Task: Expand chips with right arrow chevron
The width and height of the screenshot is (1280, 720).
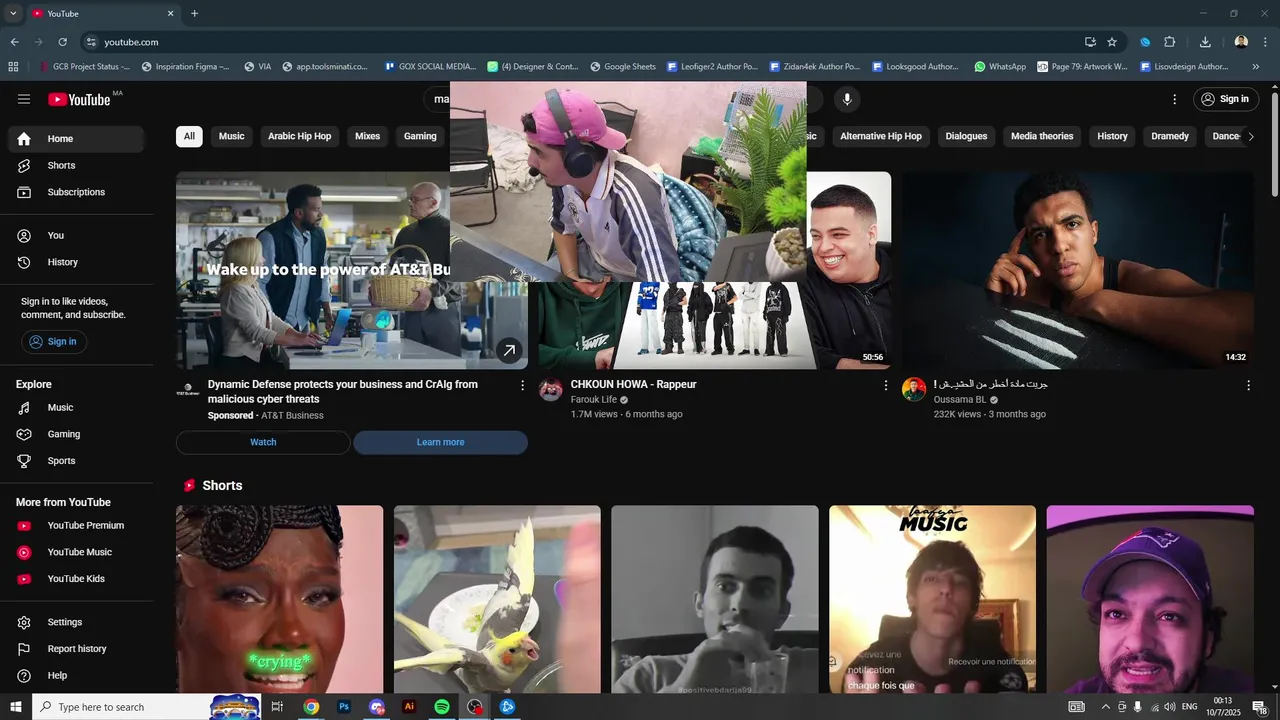Action: [1249, 136]
